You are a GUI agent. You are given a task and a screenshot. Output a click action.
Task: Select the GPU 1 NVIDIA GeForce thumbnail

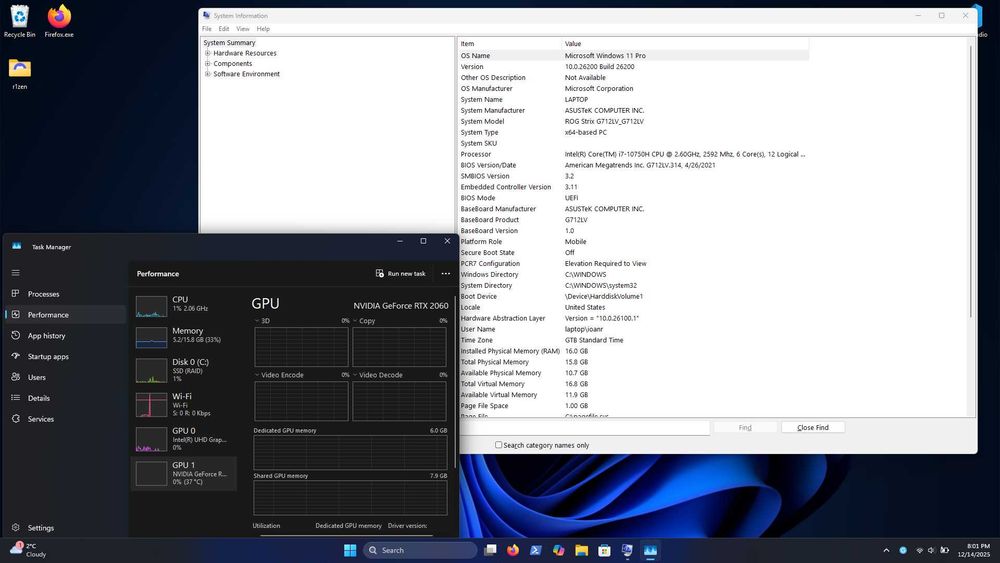pos(185,473)
